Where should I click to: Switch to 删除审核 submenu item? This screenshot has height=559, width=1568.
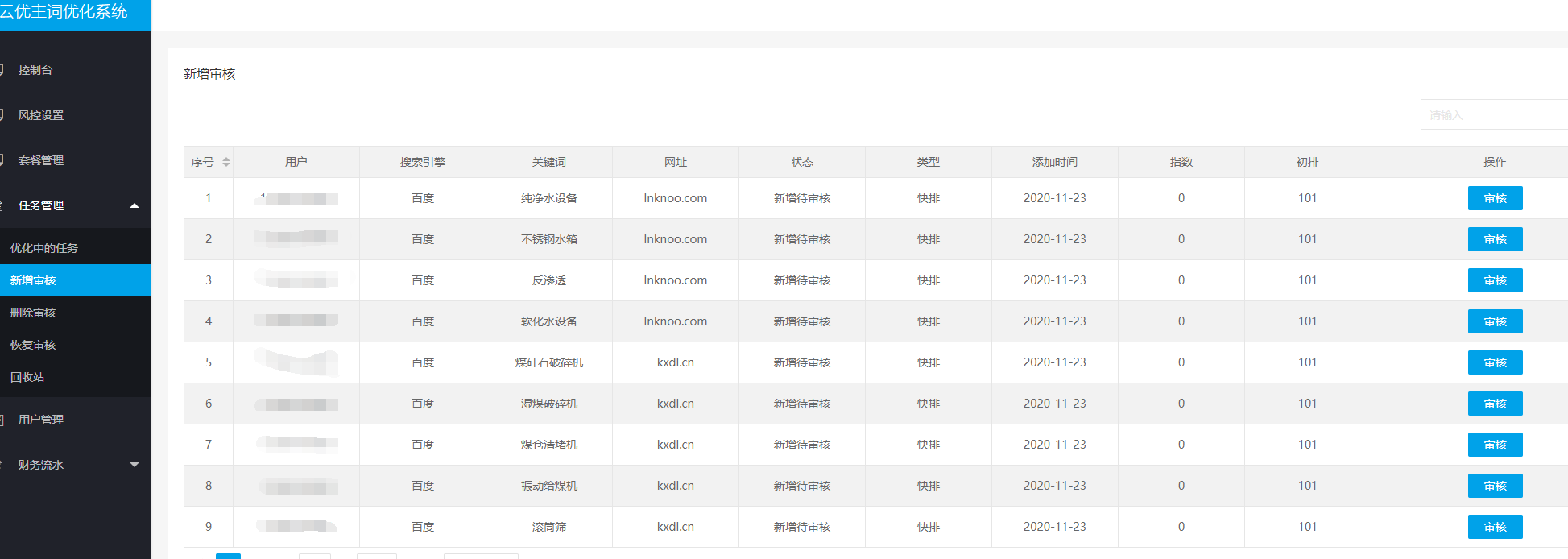coord(33,313)
